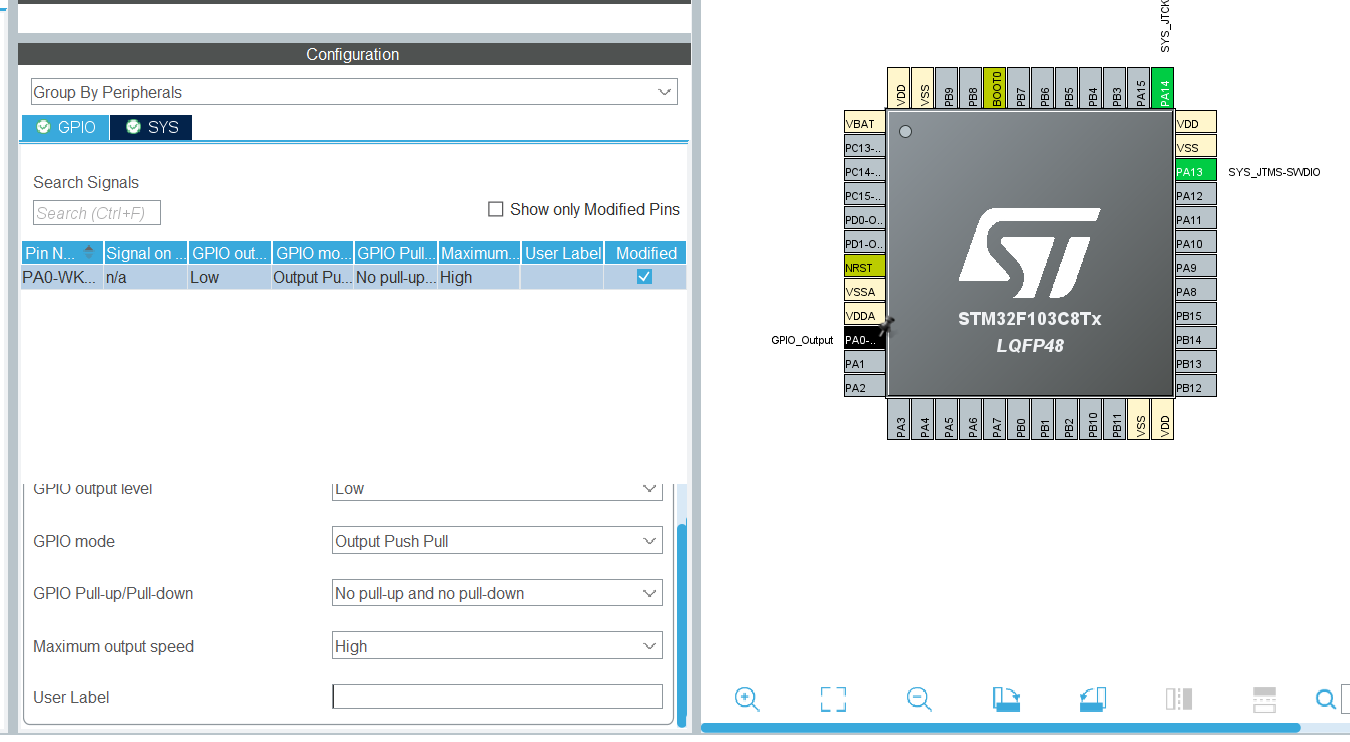Enable Show only Modified Pins

coord(495,209)
